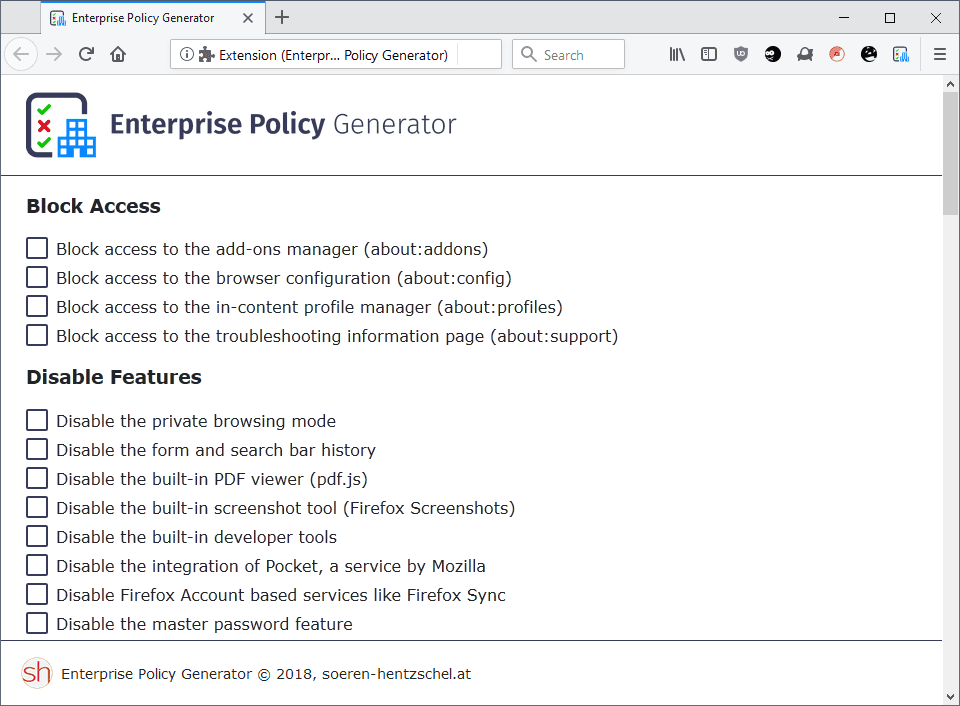
Task: Enable Disable the integration of Pocket
Action: pos(37,566)
